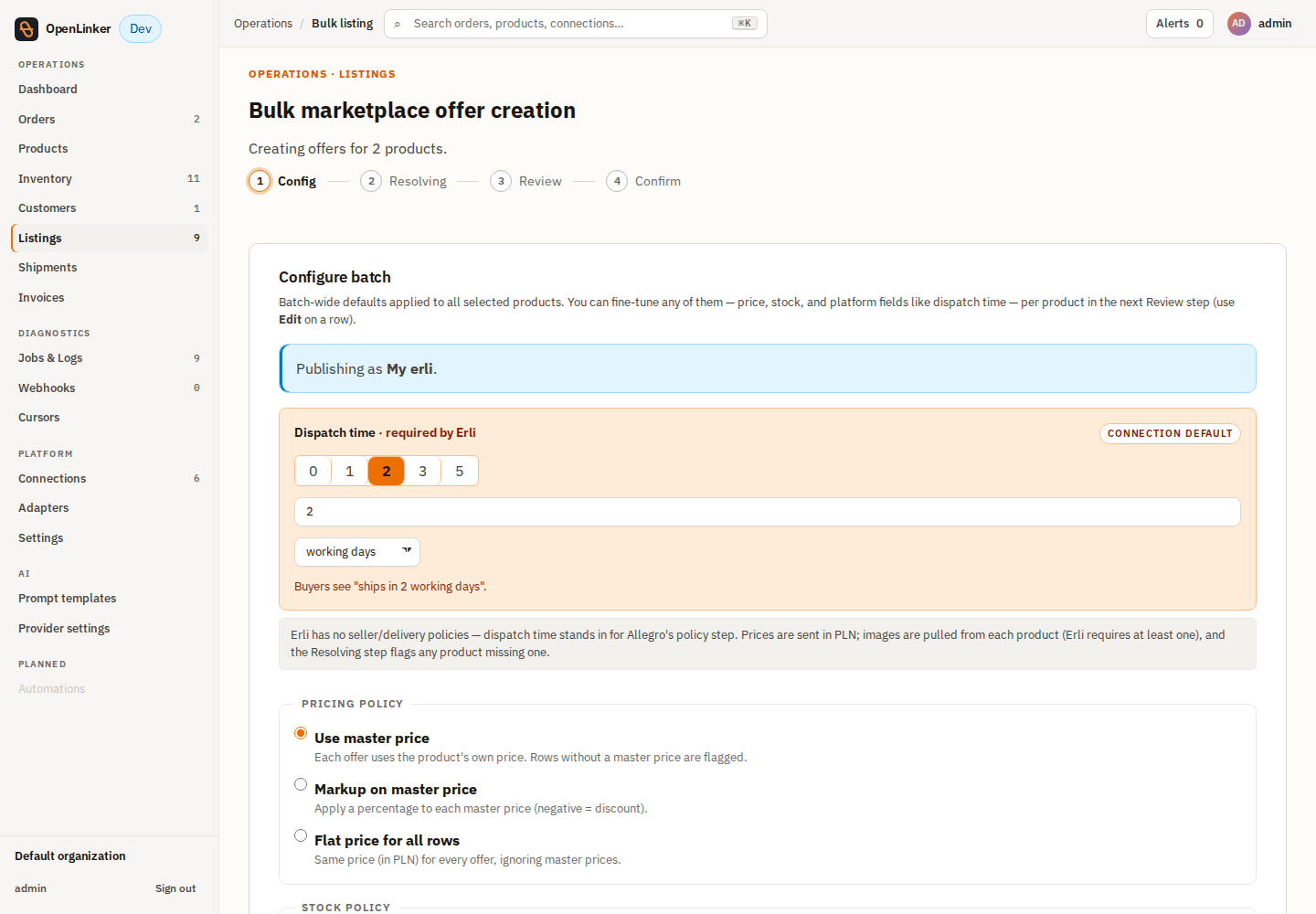This screenshot has width=1316, height=914.
Task: Choose dispatch time preset 5
Action: [x=460, y=472]
